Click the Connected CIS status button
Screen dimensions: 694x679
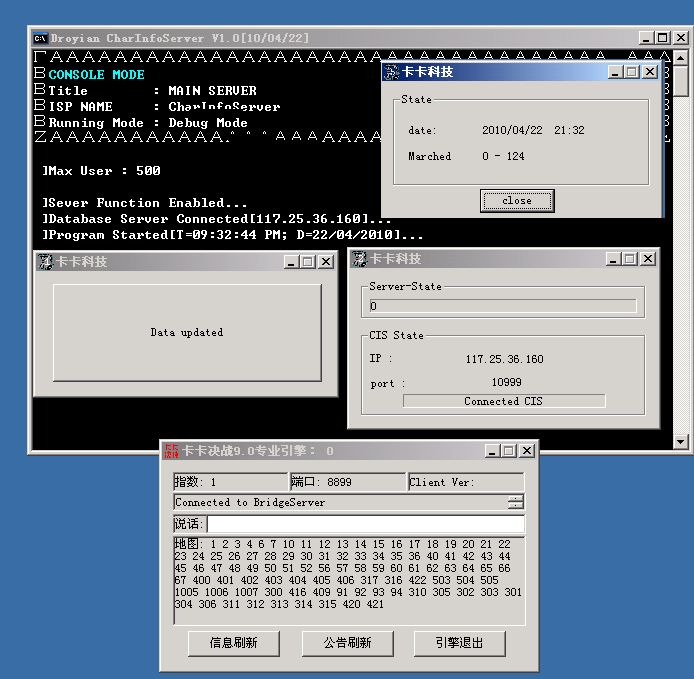point(504,401)
